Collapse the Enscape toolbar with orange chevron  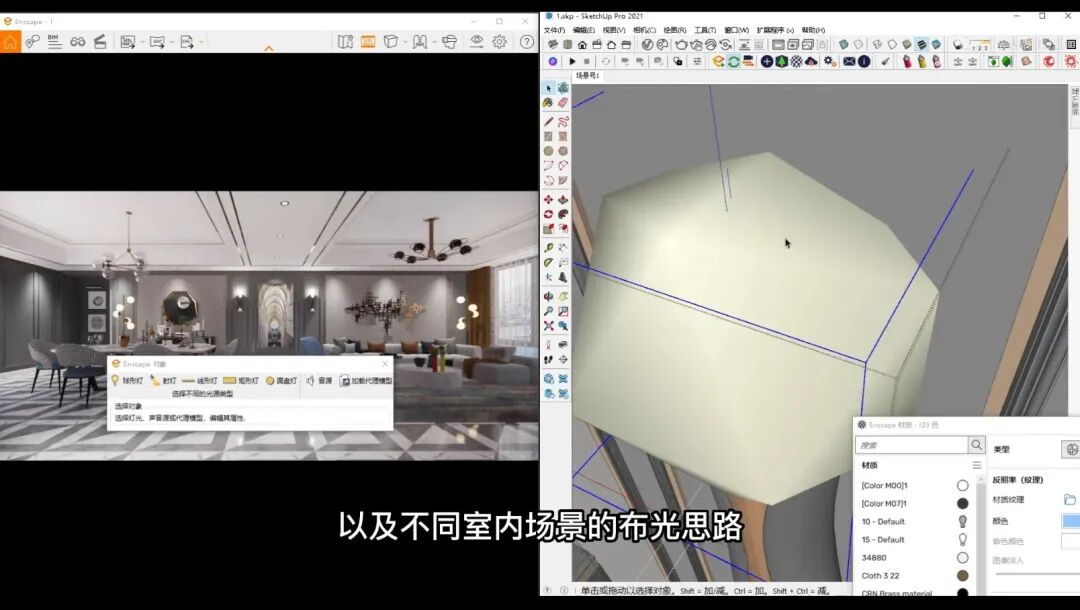(x=268, y=48)
